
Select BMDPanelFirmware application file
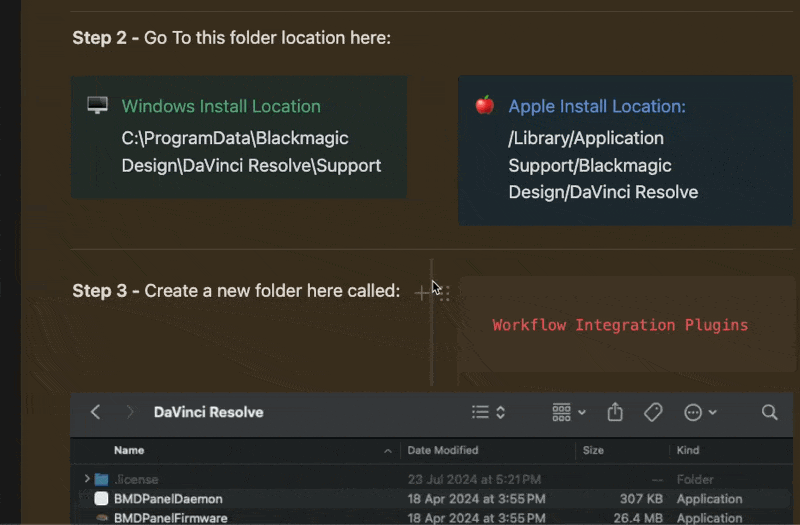click(432, 517)
